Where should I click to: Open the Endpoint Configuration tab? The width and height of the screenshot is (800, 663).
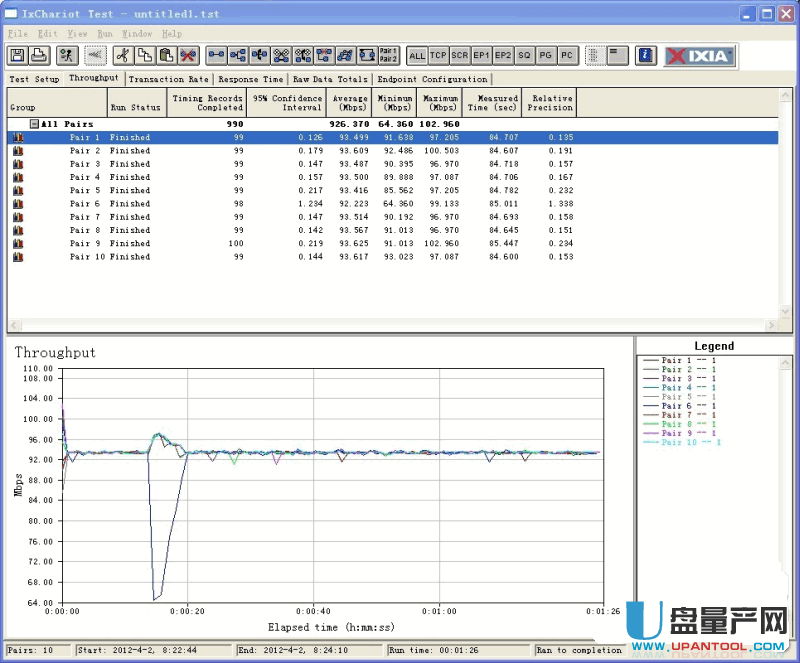[432, 79]
